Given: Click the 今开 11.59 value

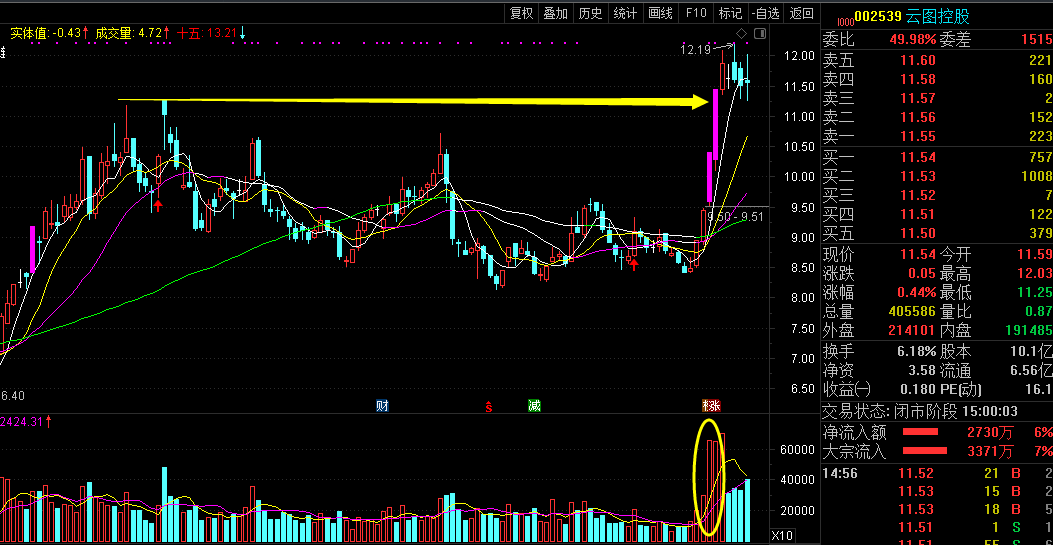Looking at the screenshot, I should [x=1035, y=254].
